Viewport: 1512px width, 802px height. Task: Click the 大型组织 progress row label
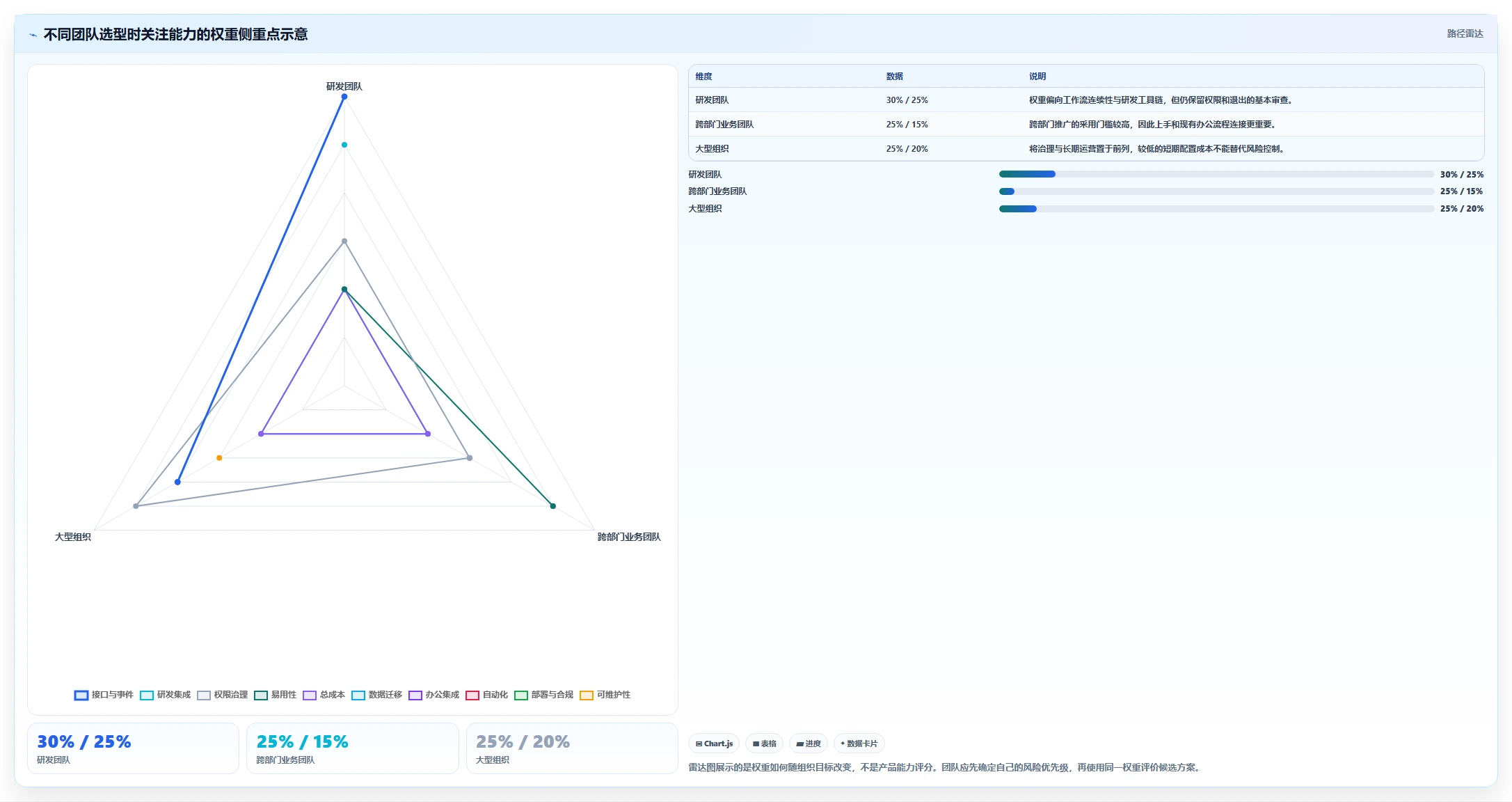705,209
